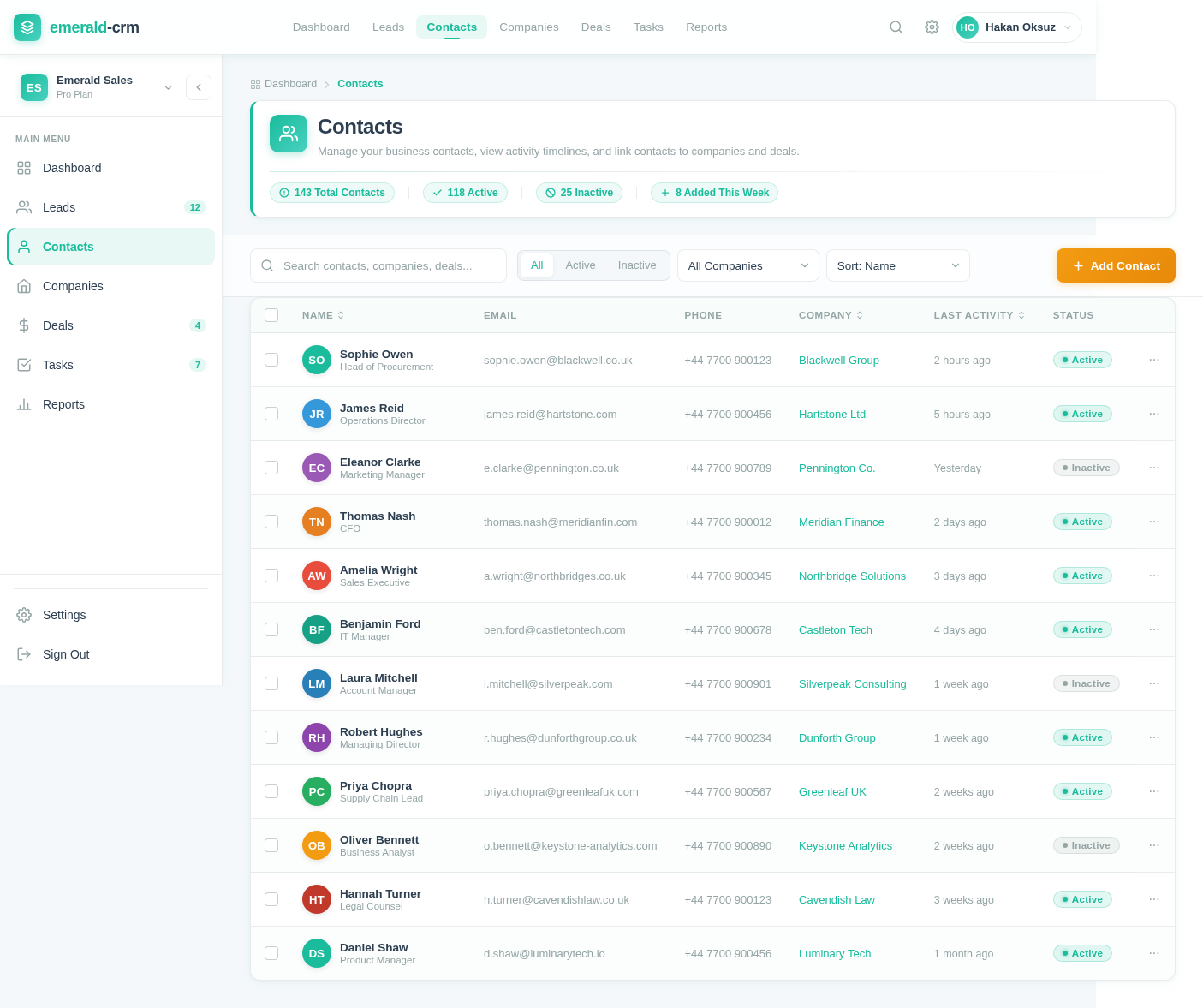Collapse the sidebar using the chevron button
1203x1008 pixels.
pyautogui.click(x=198, y=86)
